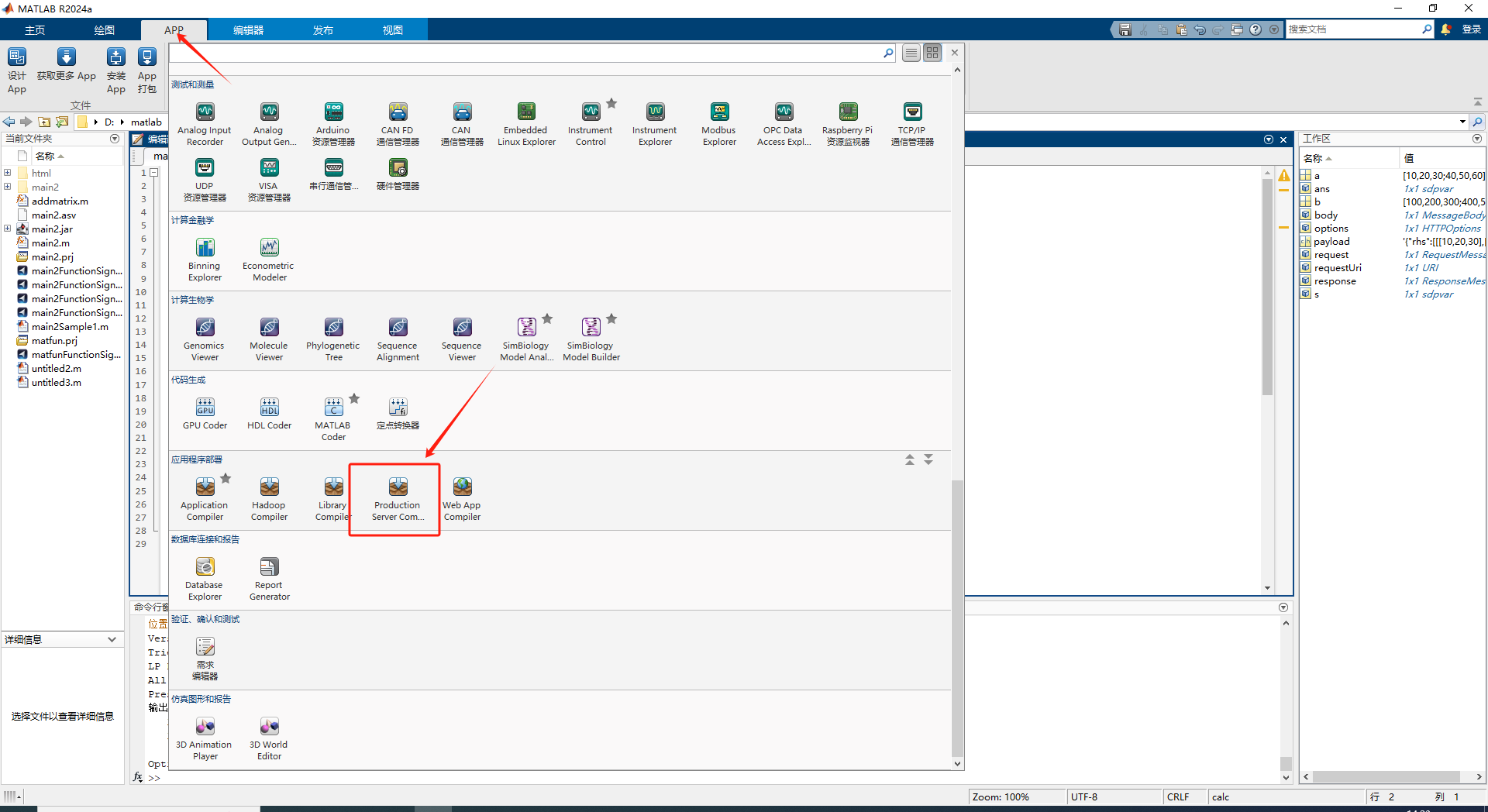Move application deployment category up
Screen dimensions: 1488x812
tap(910, 459)
